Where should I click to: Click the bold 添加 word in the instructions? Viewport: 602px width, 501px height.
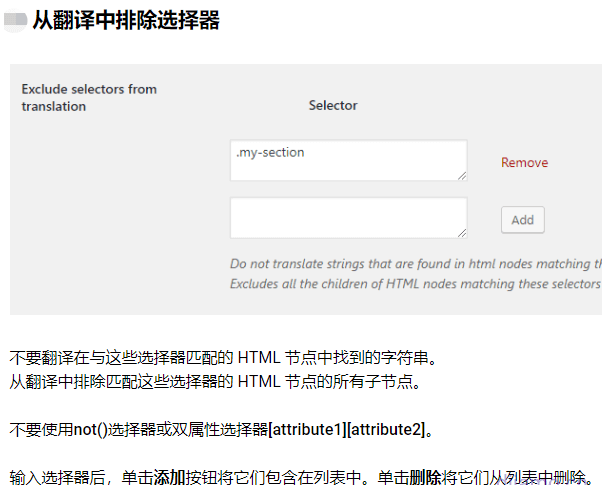(168, 478)
